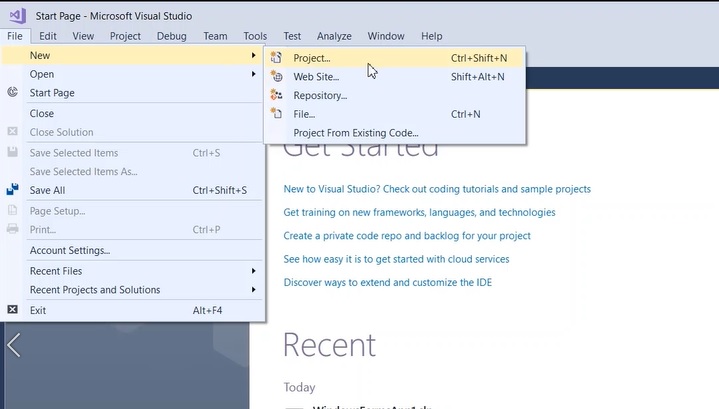Choose Close in the File menu

pyautogui.click(x=132, y=113)
